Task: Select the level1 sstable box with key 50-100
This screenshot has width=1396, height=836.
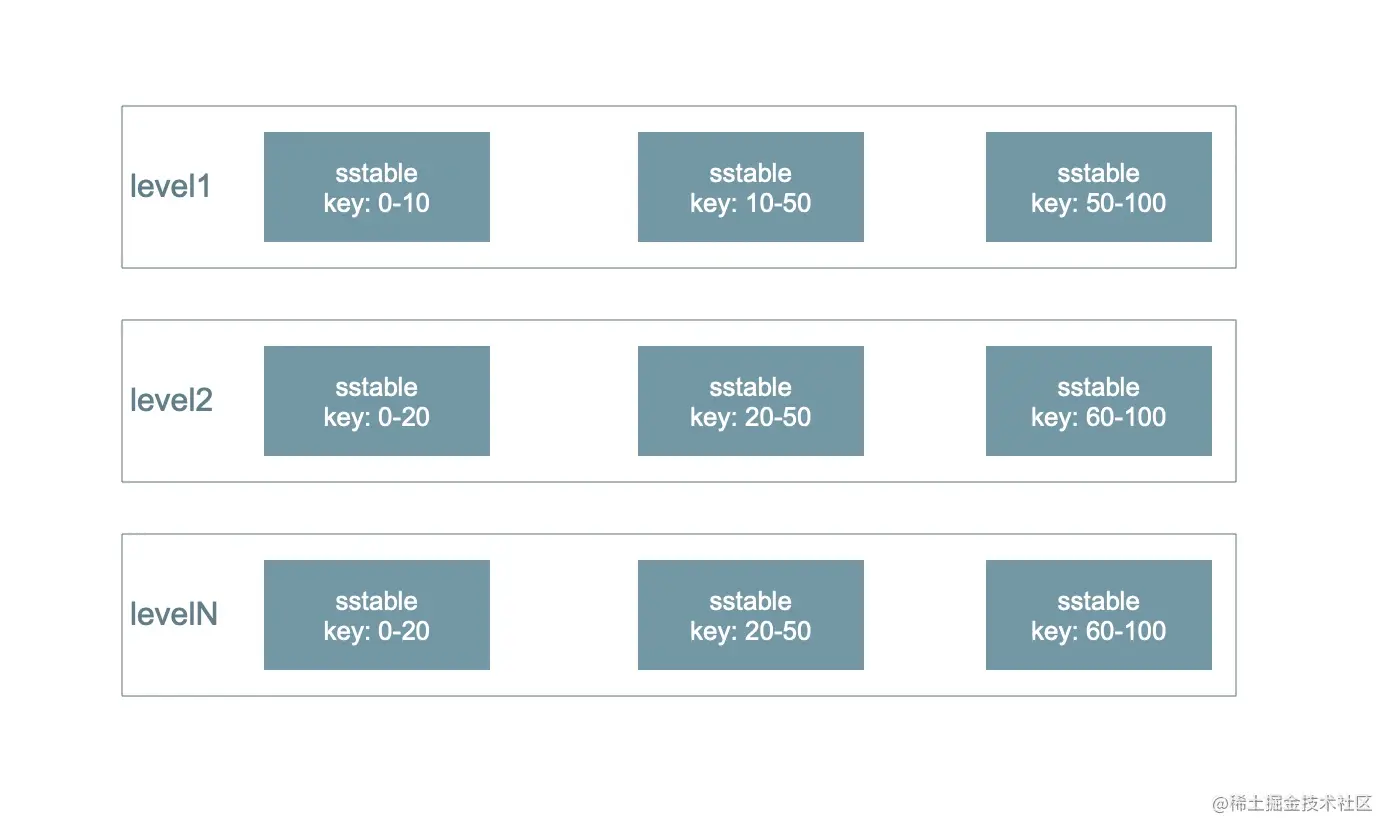Action: (x=1099, y=187)
